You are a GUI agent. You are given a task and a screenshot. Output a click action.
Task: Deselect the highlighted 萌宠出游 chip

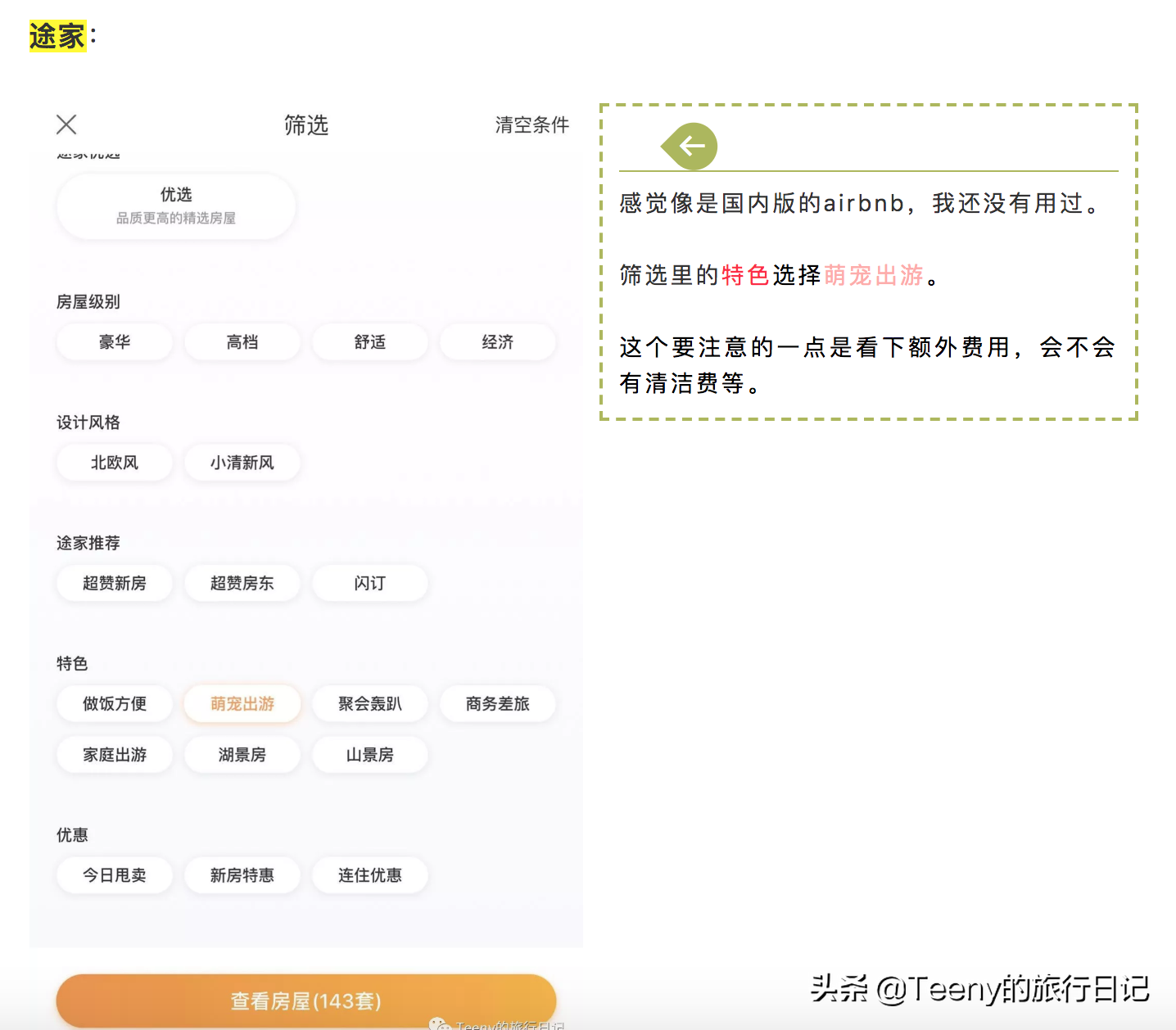(242, 703)
